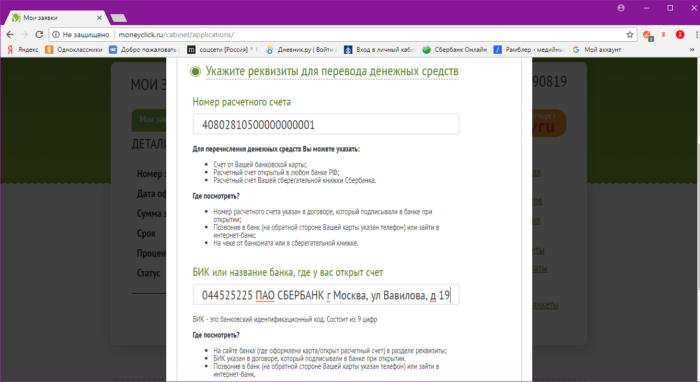Click 'Счет от Вашей банковской карты' text
The image size is (700, 382).
(x=260, y=165)
